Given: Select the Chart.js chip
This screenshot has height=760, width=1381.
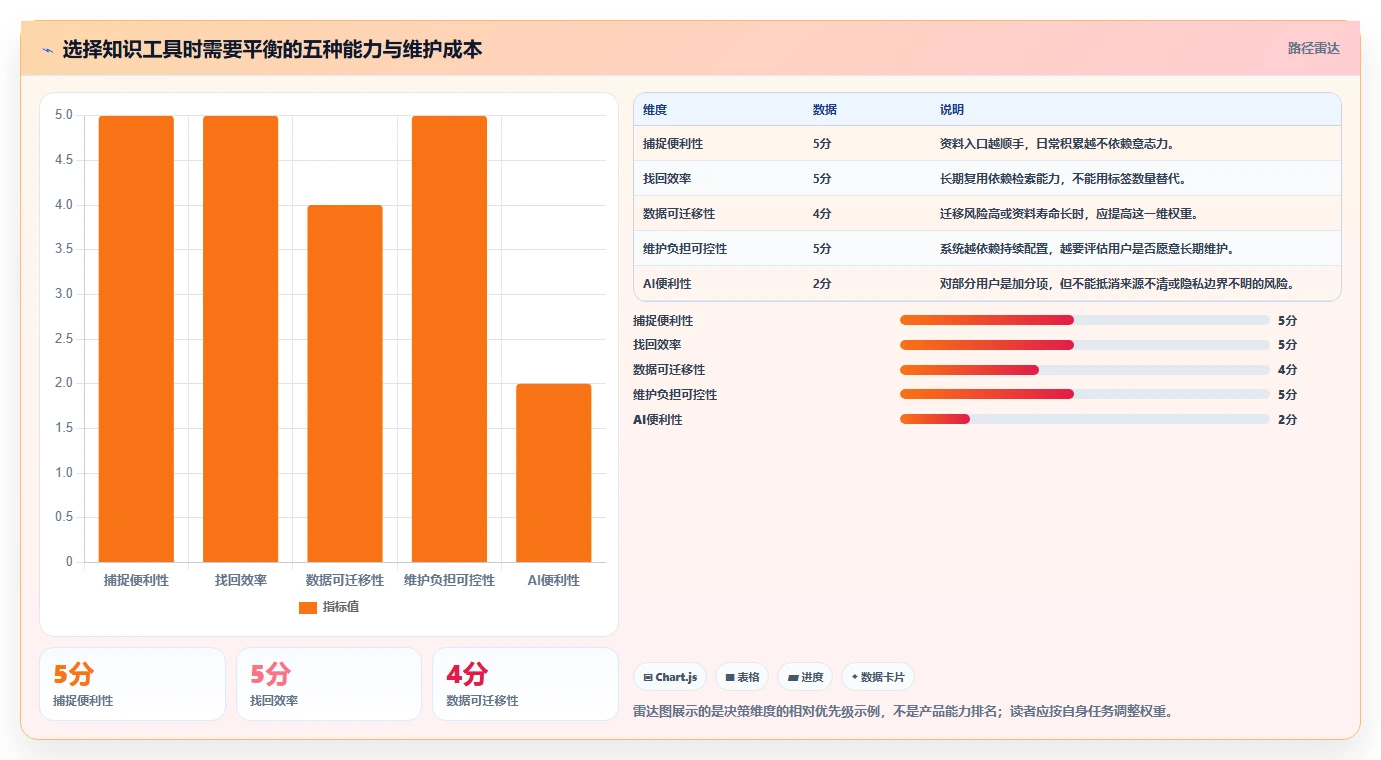Looking at the screenshot, I should click(x=670, y=677).
